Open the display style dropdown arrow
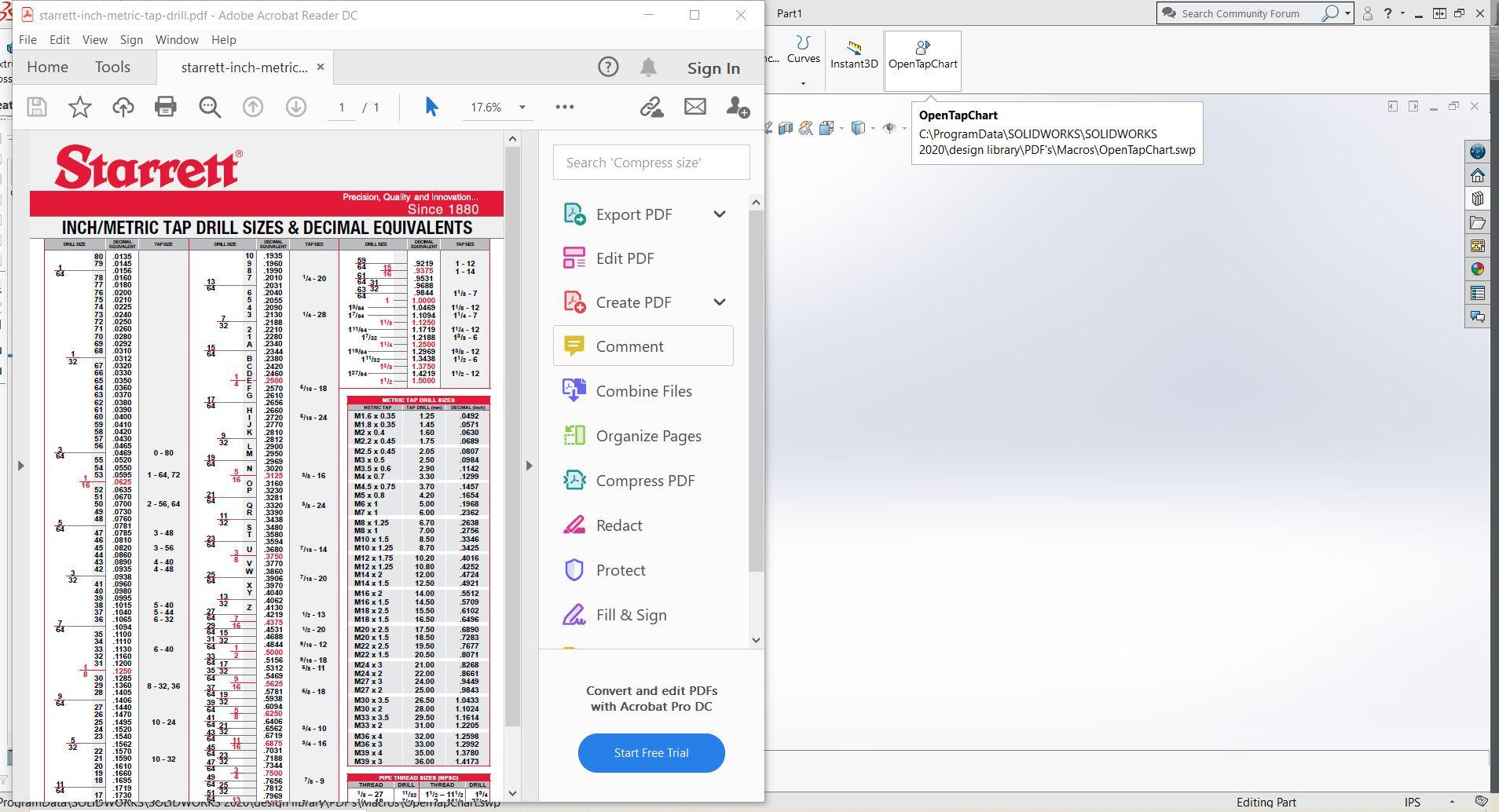The height and width of the screenshot is (812, 1499). pyautogui.click(x=871, y=128)
